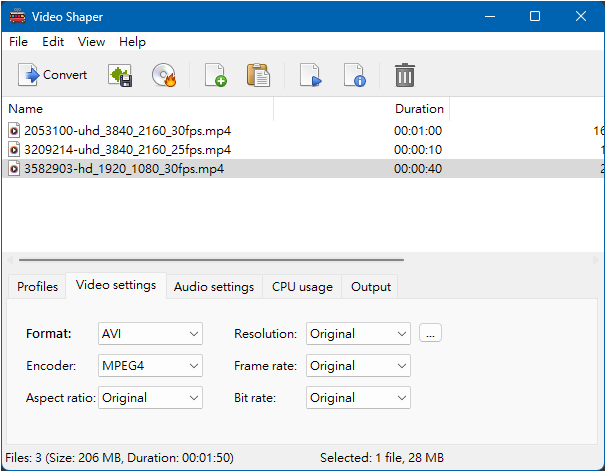This screenshot has height=472, width=606.
Task: Open the Format dropdown showing AVI
Action: (x=150, y=334)
